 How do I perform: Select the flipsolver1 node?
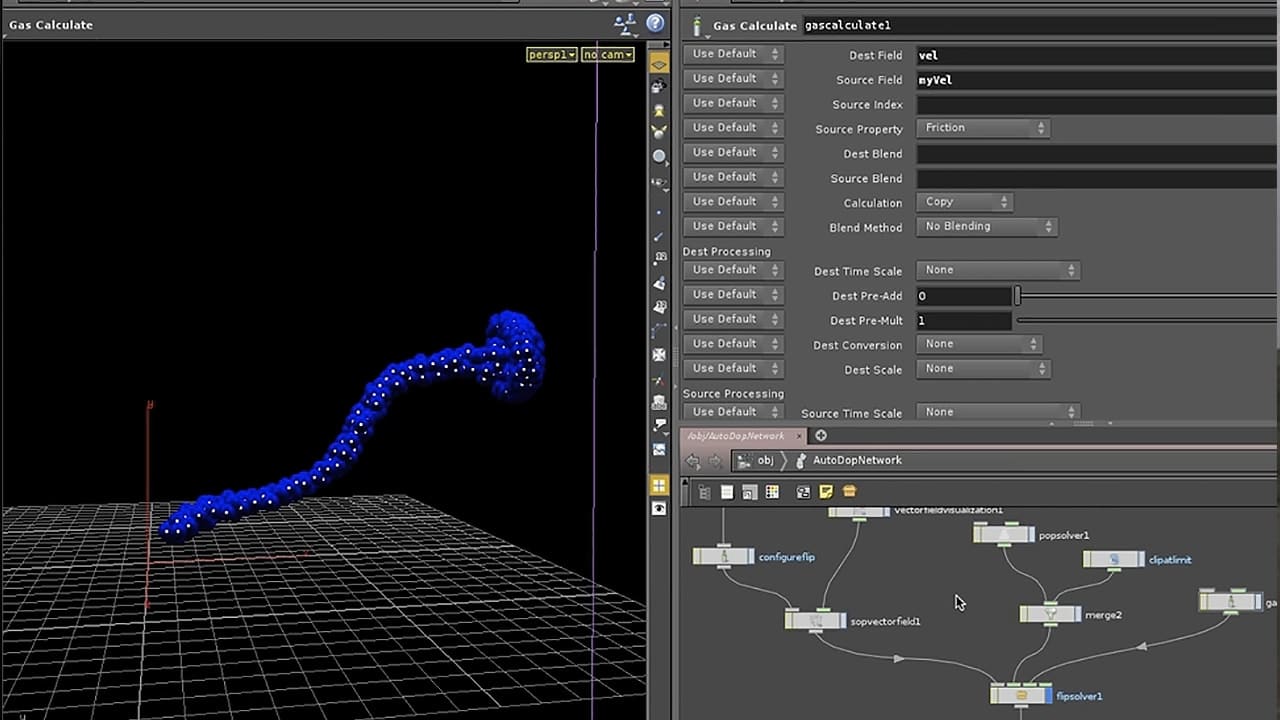coord(1020,695)
